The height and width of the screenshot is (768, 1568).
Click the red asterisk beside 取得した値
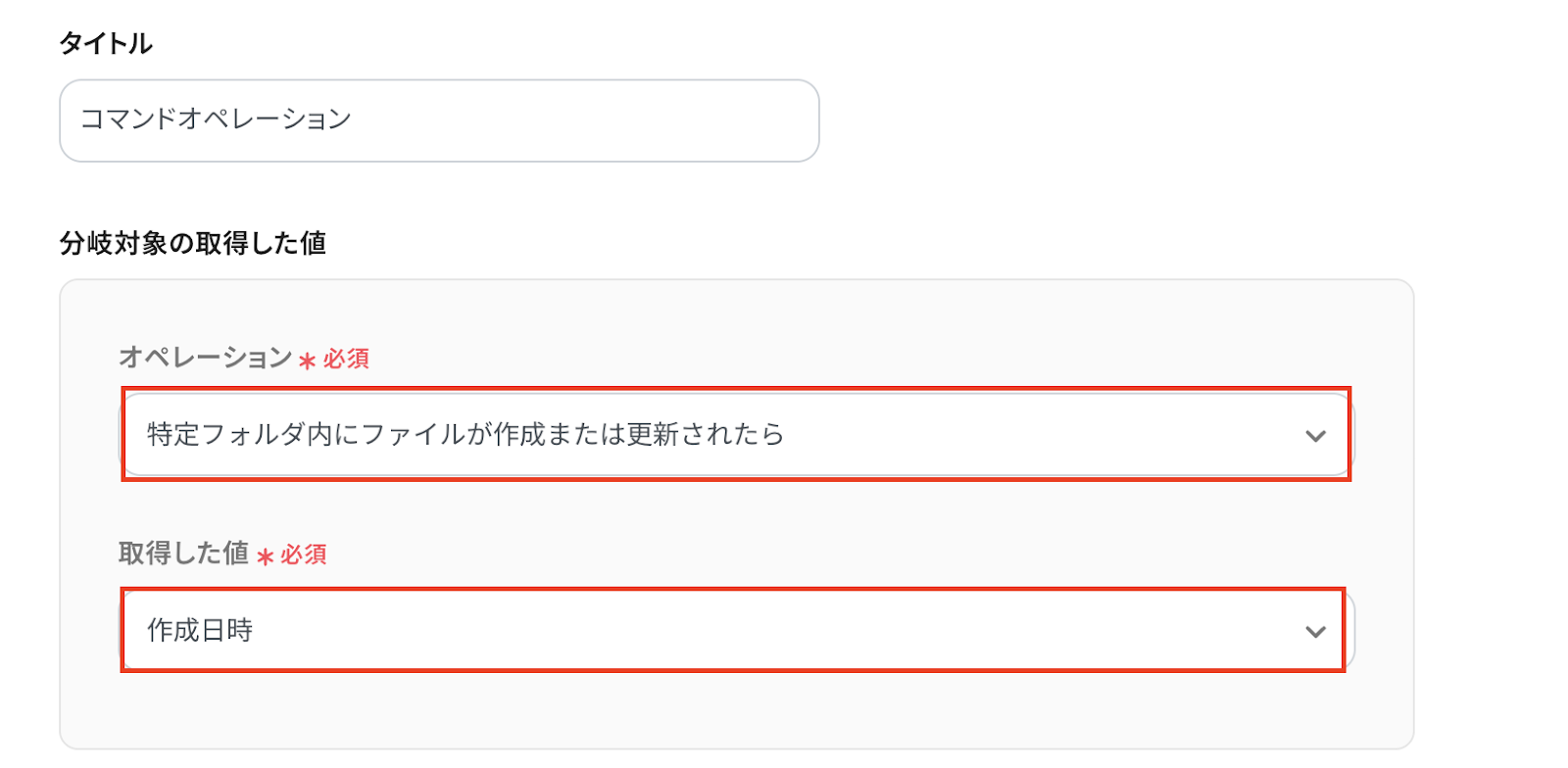[x=265, y=556]
